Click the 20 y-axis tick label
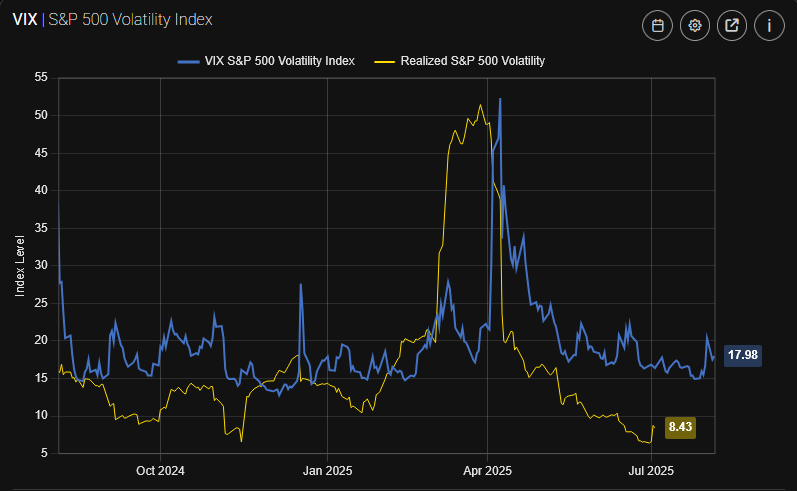Image resolution: width=797 pixels, height=491 pixels. tap(41, 340)
